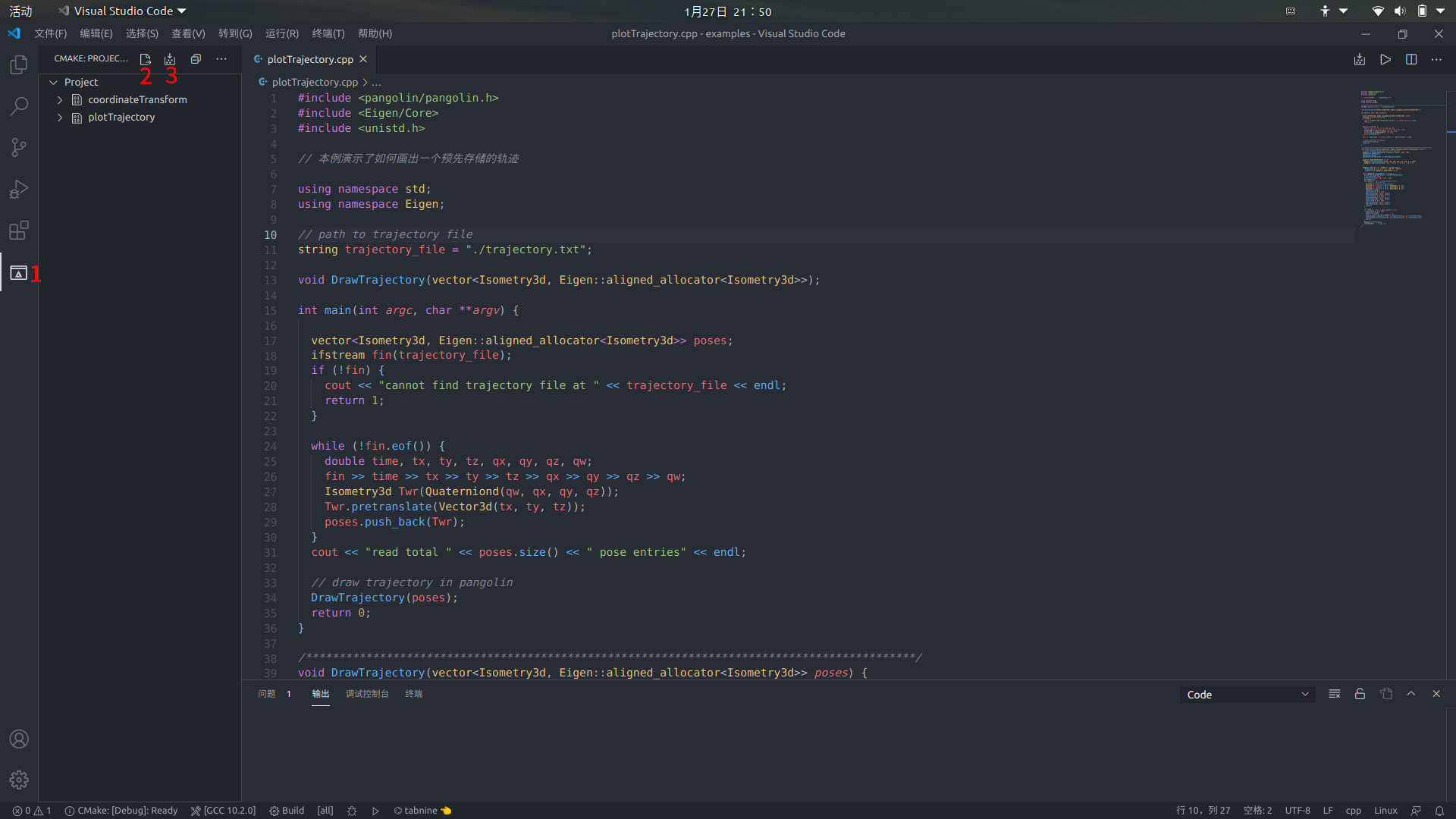Click the line and column indicator
The image size is (1456, 819).
click(x=1203, y=811)
